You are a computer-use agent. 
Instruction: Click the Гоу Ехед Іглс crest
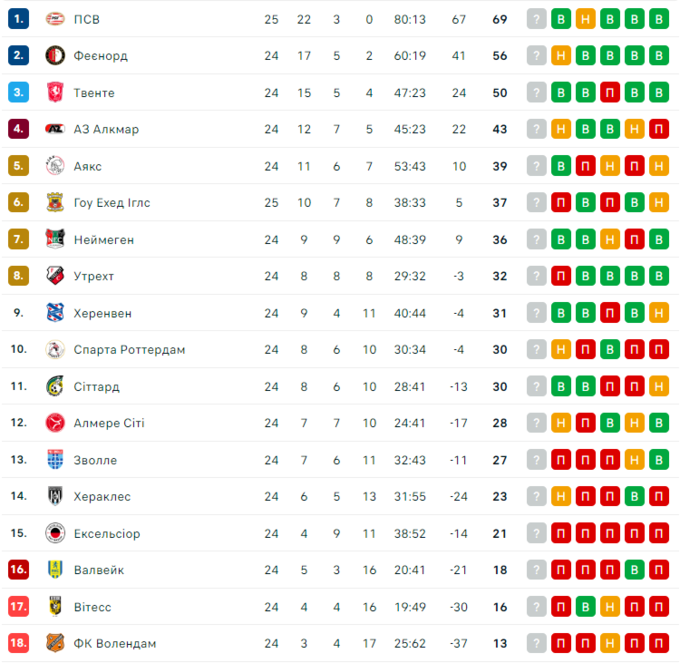coord(55,203)
